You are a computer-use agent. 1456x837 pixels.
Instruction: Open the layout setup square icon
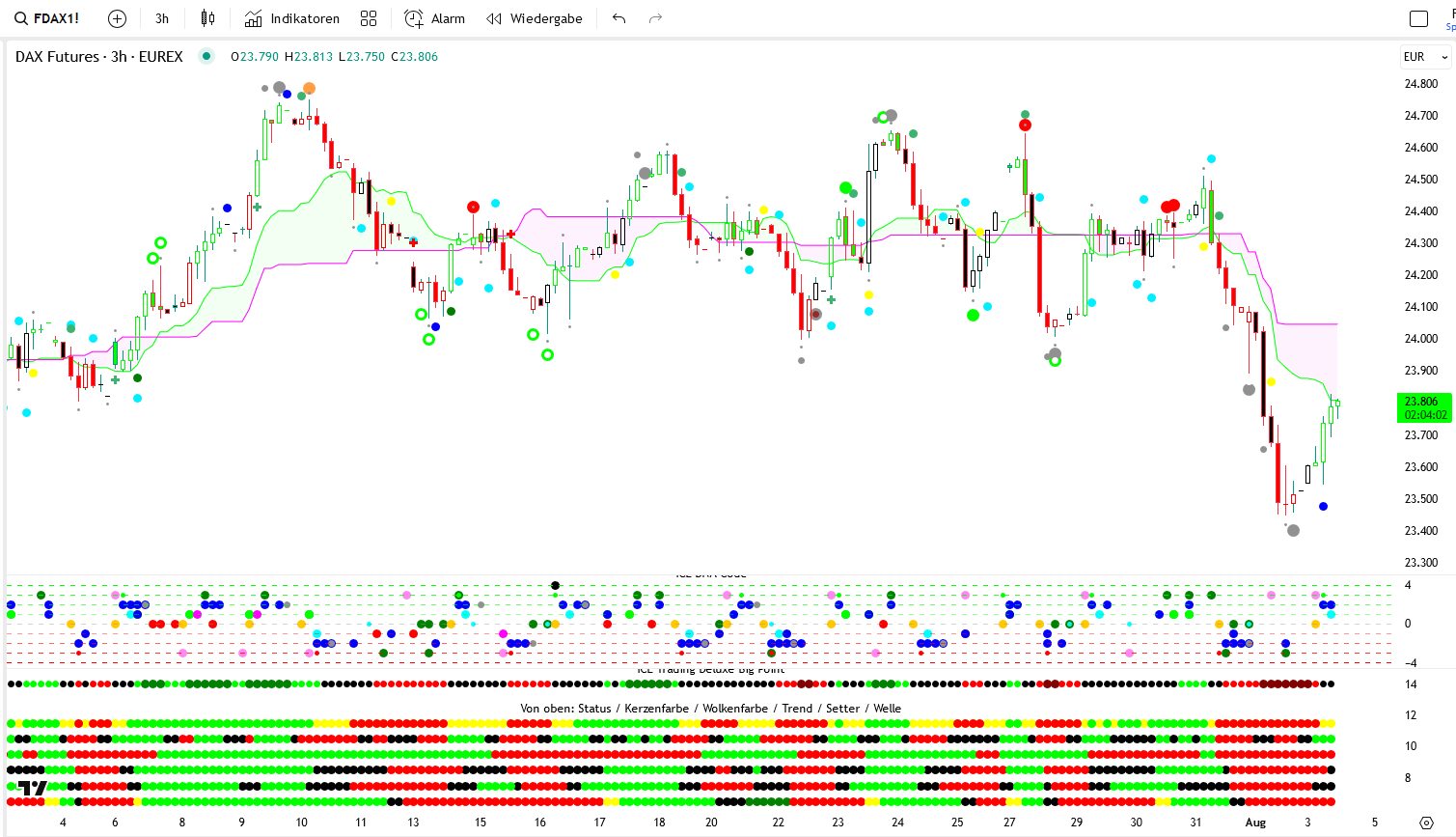click(x=1418, y=18)
